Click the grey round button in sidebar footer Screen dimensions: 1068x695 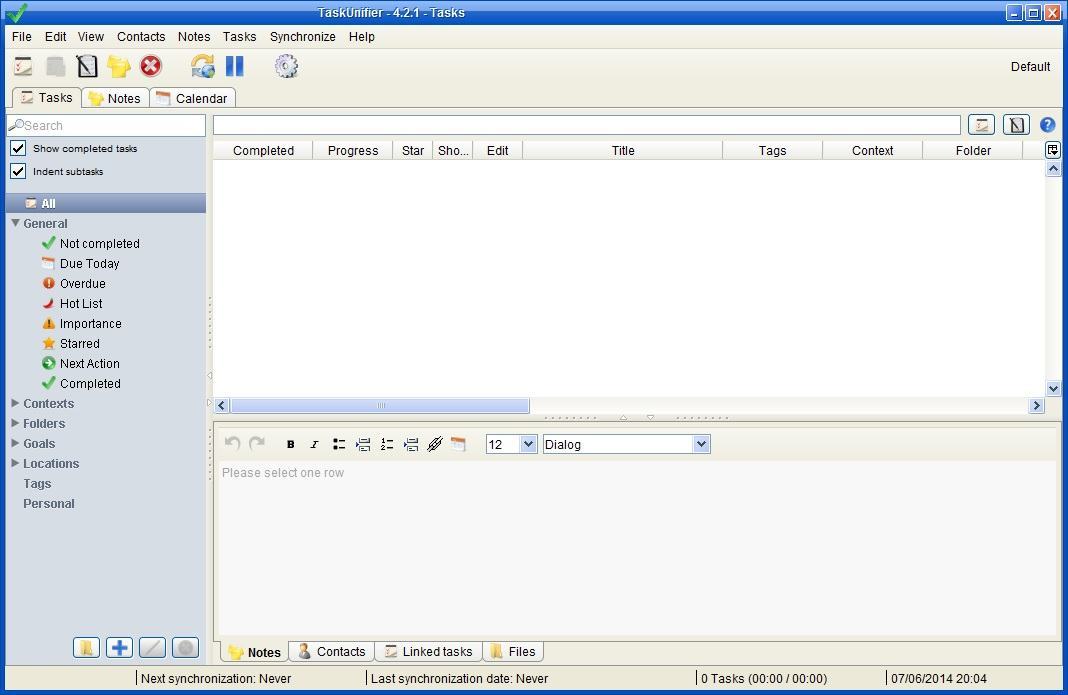[185, 647]
